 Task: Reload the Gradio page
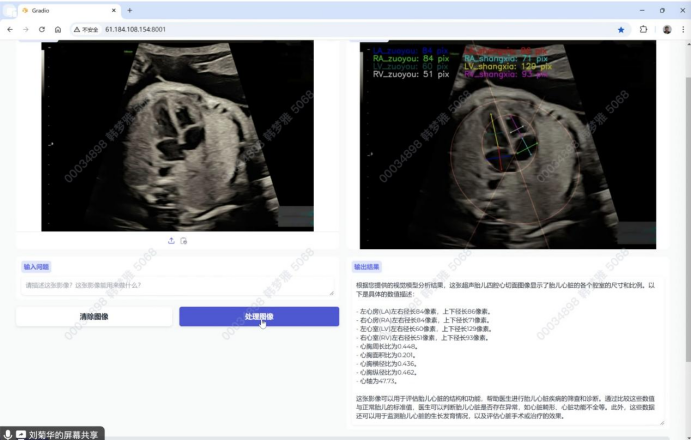(x=41, y=30)
